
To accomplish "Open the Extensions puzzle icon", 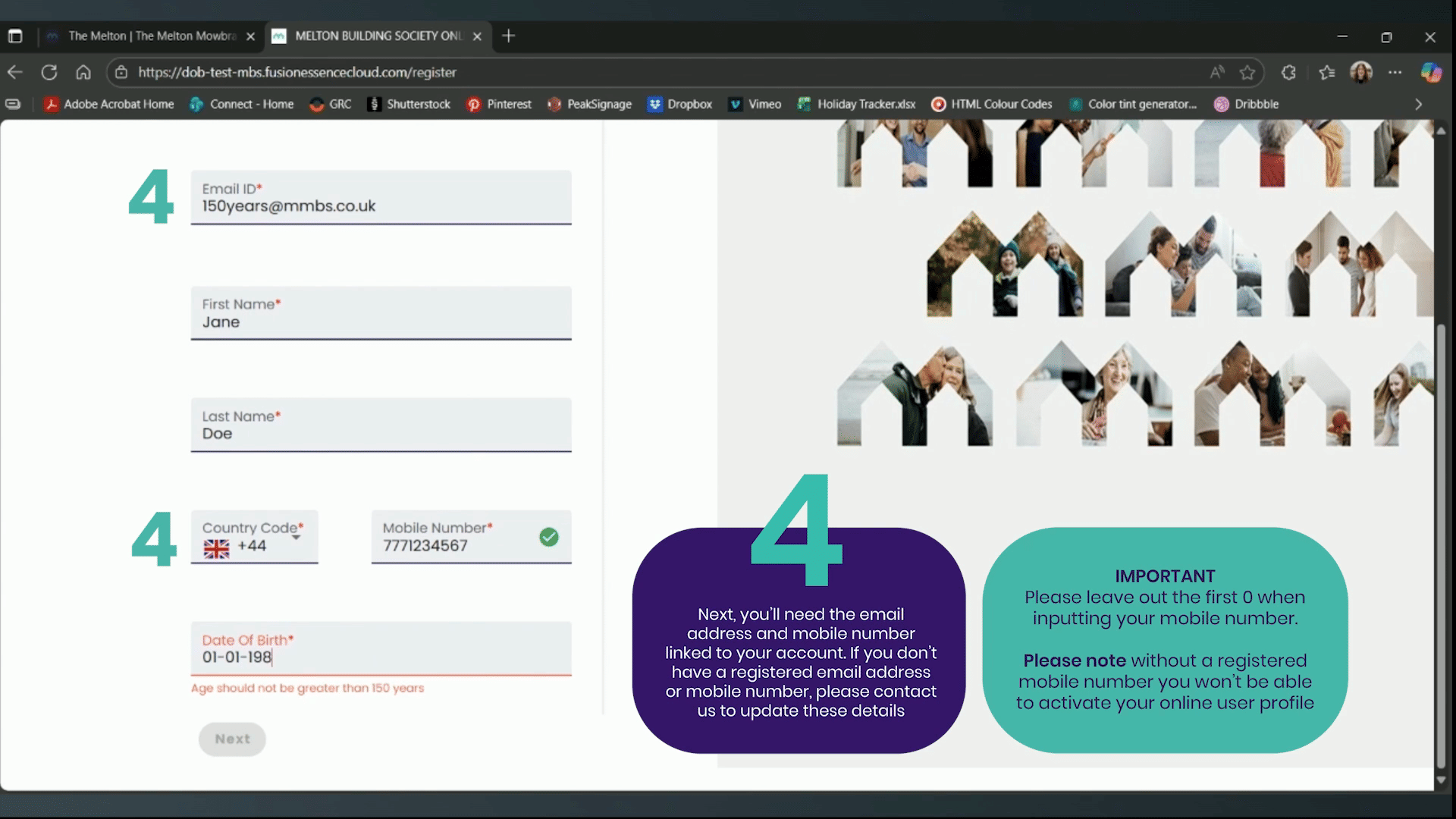I will [1288, 72].
